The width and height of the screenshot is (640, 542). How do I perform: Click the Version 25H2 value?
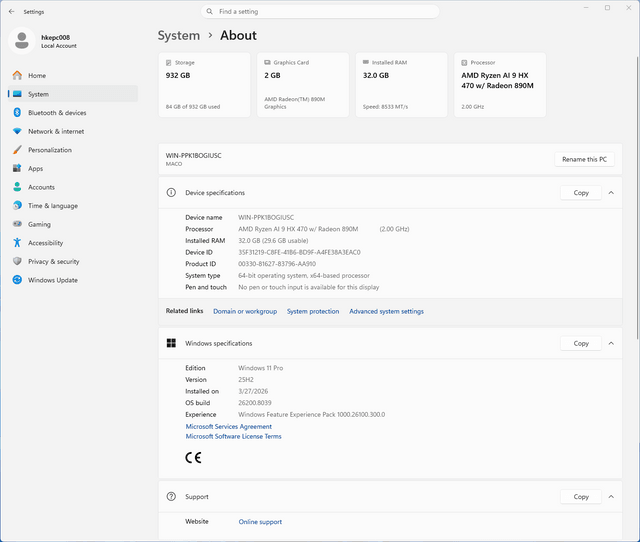click(246, 379)
